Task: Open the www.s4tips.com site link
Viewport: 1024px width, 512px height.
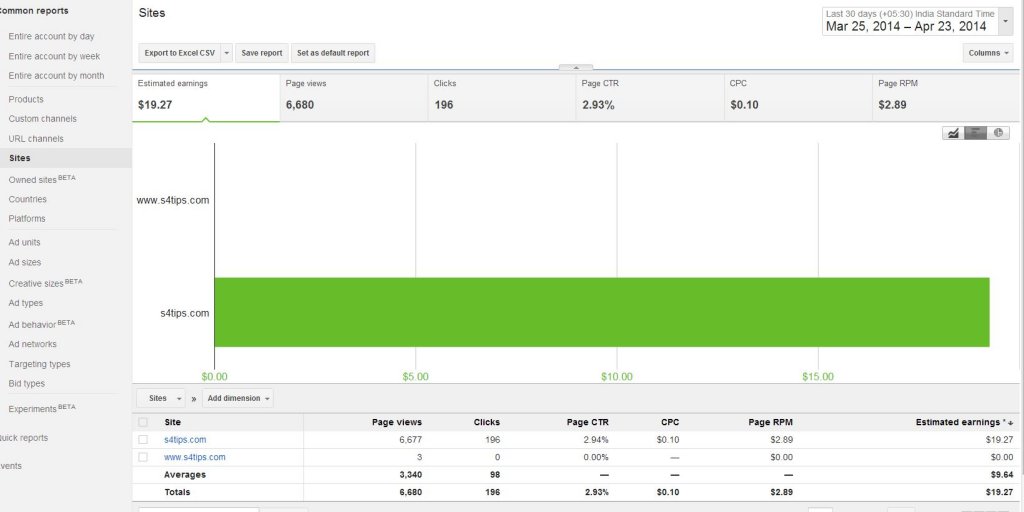Action: coord(195,457)
